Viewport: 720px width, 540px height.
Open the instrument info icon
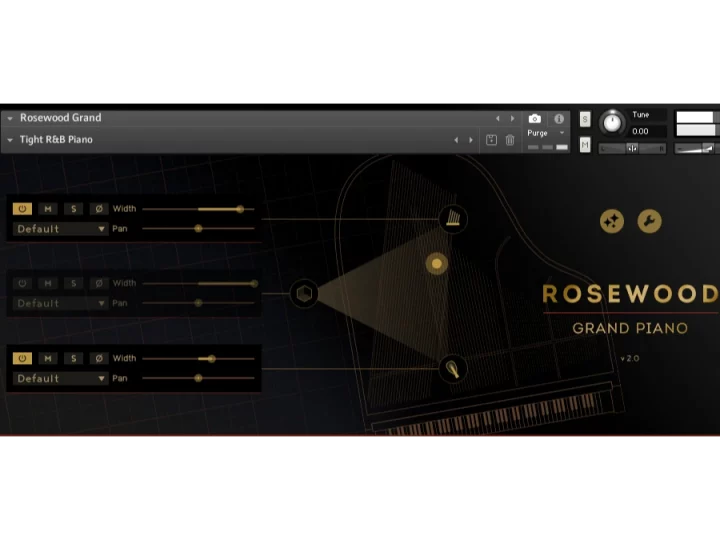click(559, 119)
